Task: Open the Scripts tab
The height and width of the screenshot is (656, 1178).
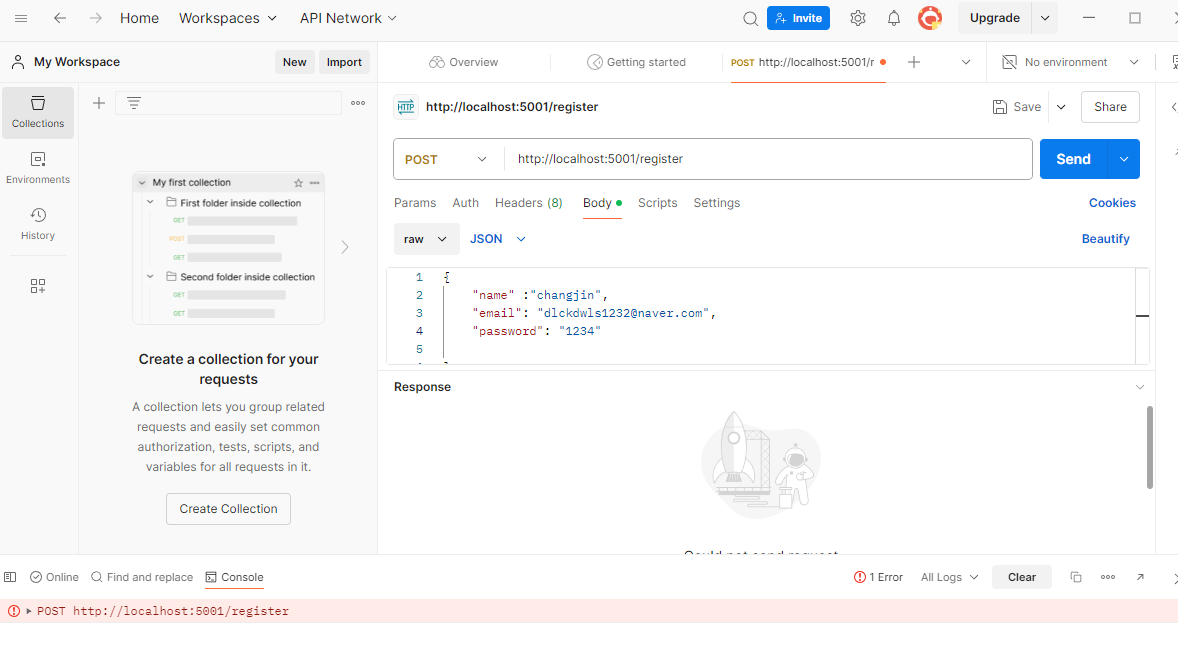Action: click(x=657, y=203)
